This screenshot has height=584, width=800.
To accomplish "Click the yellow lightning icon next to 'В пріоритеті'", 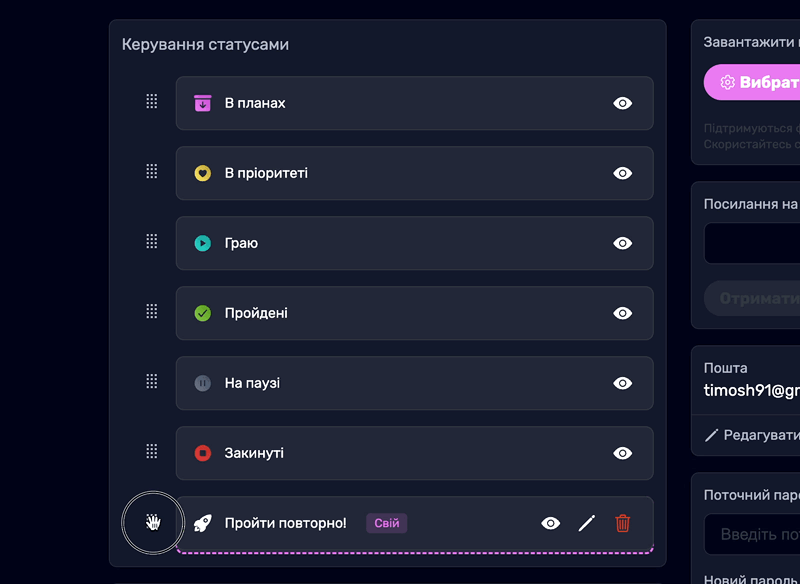I will coord(203,173).
